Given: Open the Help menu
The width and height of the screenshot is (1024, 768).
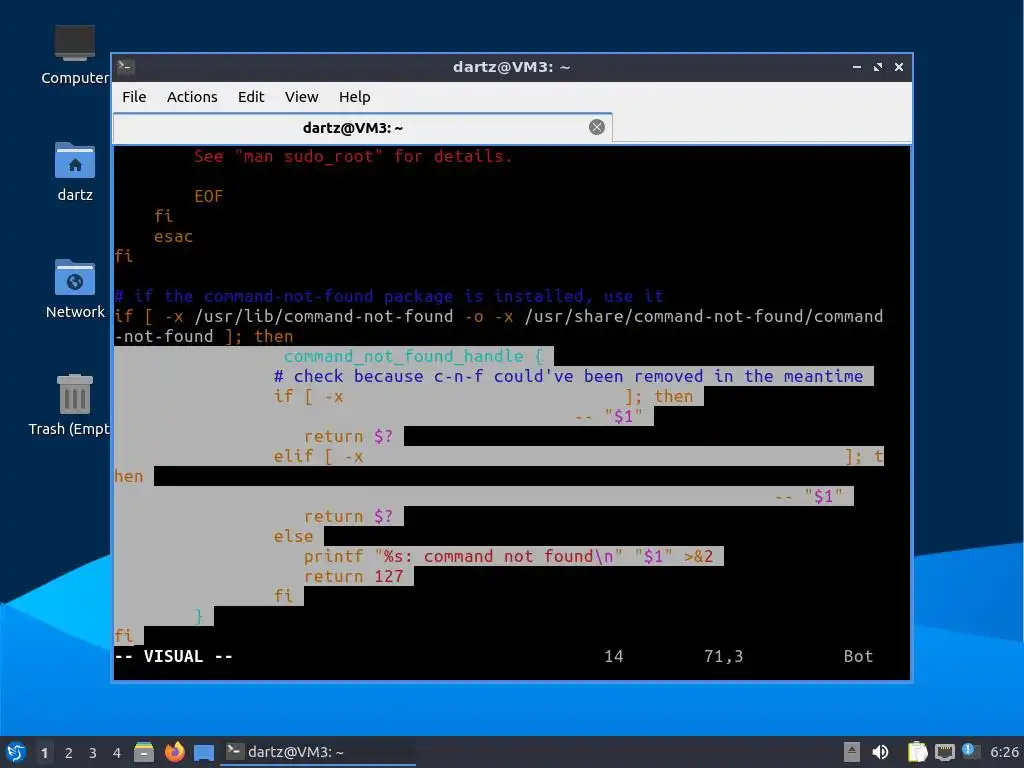Looking at the screenshot, I should (x=355, y=97).
